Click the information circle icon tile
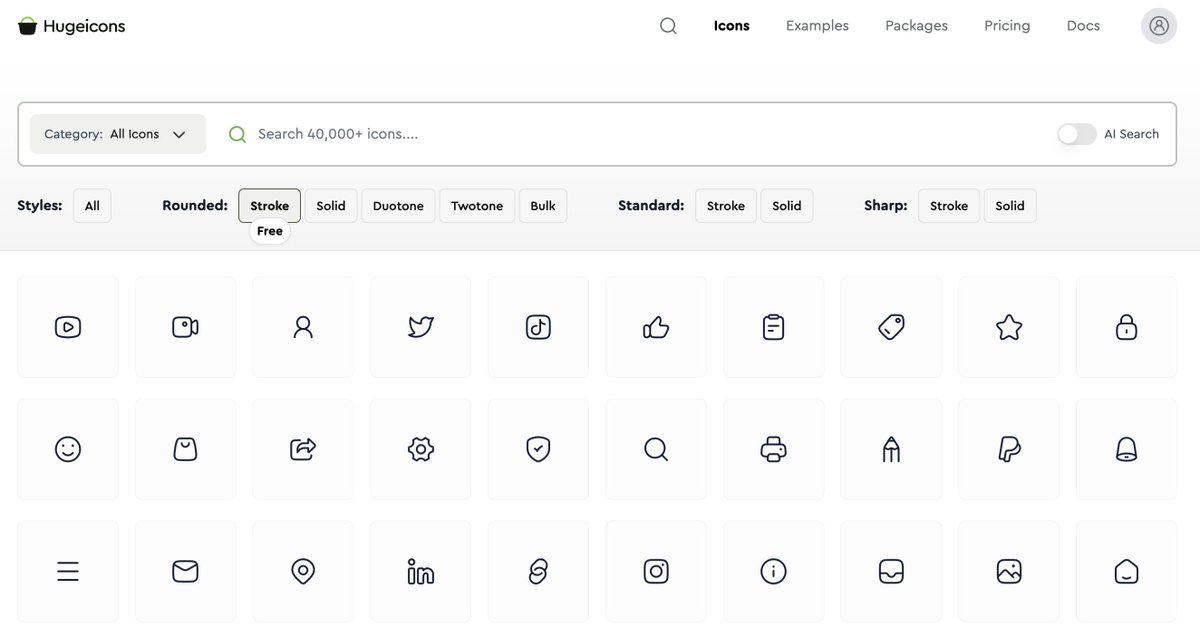This screenshot has width=1200, height=637. [x=773, y=571]
